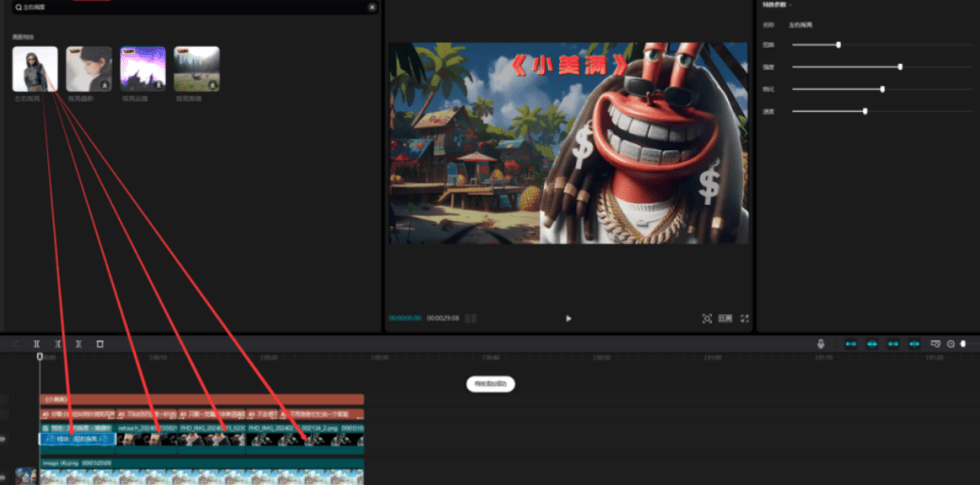Toggle fullscreen preview mode

[744, 318]
